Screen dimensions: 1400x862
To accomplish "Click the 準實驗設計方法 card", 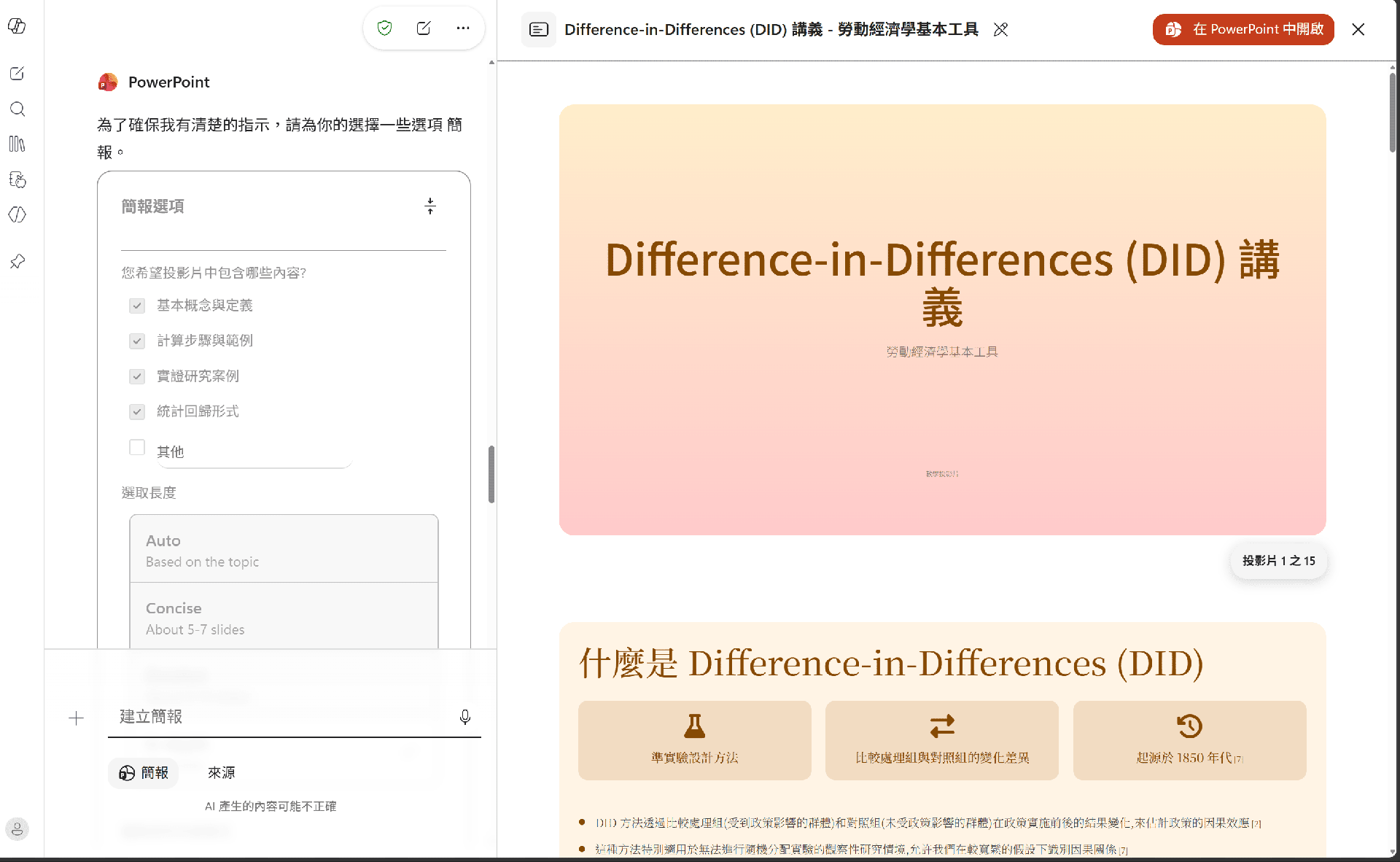I will [x=695, y=741].
